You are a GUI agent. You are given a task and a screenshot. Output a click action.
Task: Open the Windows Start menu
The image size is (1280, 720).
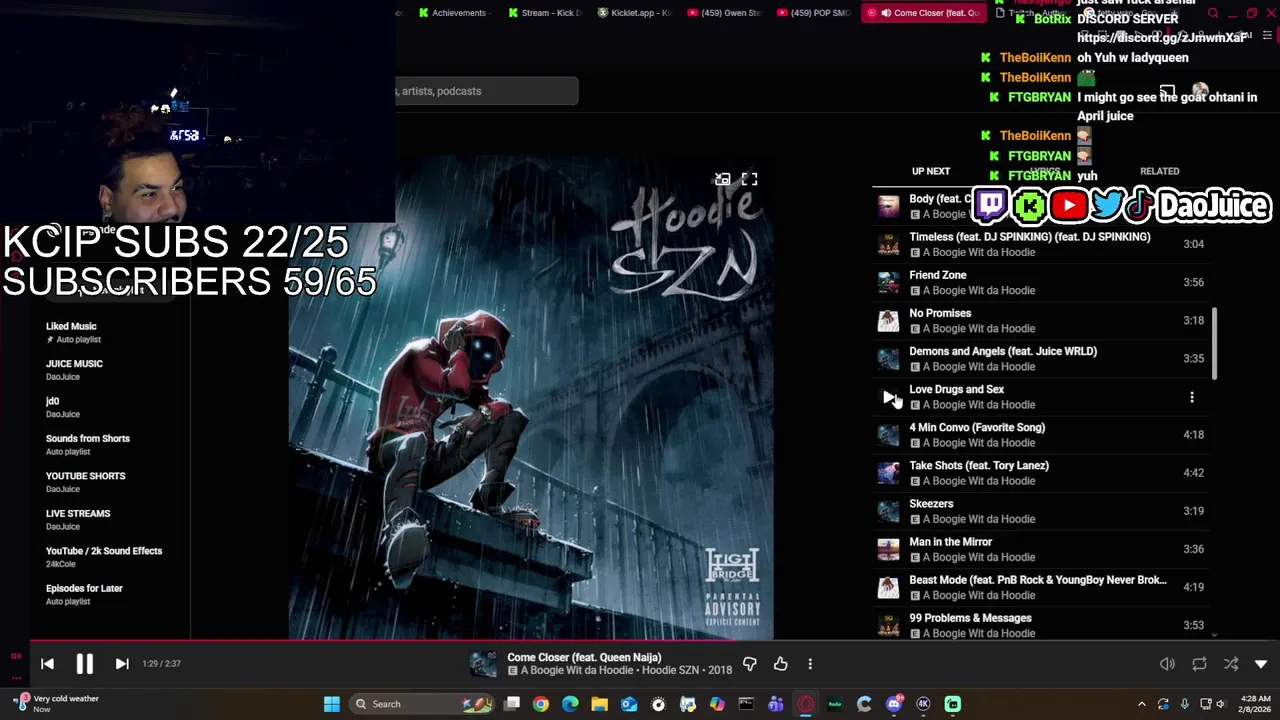331,704
